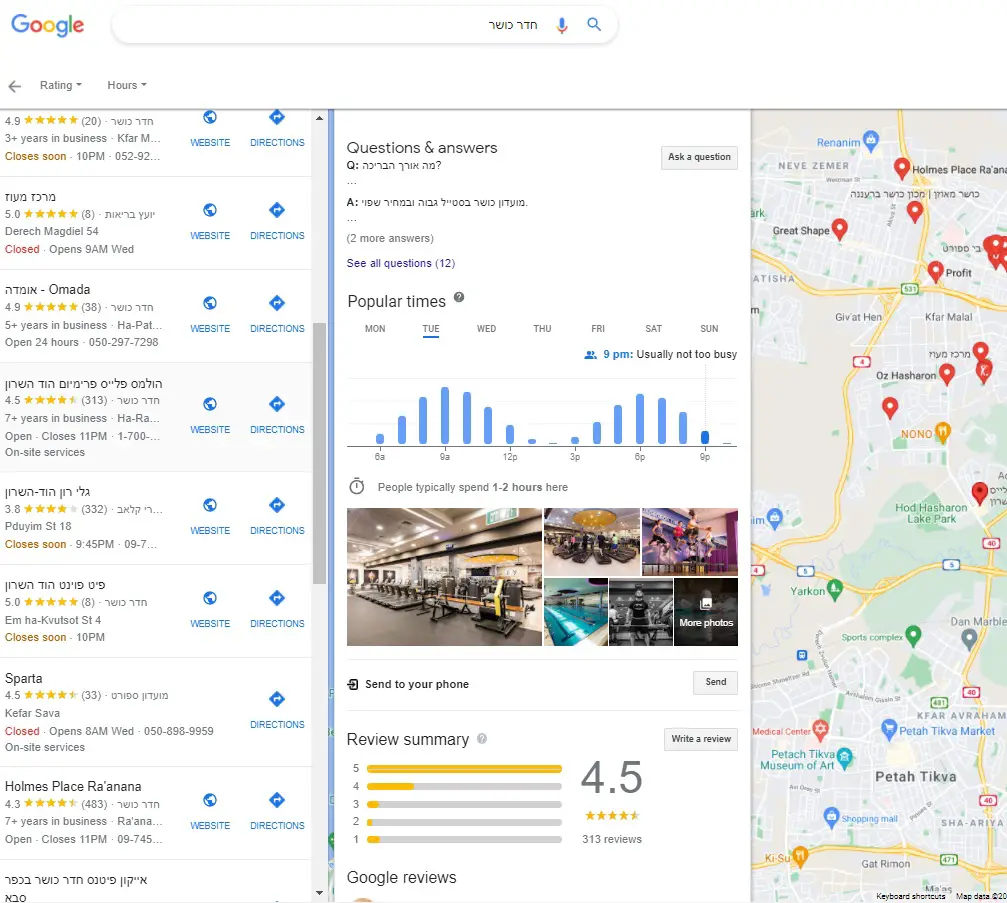This screenshot has height=903, width=1007.
Task: Open the Hours filter dropdown
Action: (x=127, y=85)
